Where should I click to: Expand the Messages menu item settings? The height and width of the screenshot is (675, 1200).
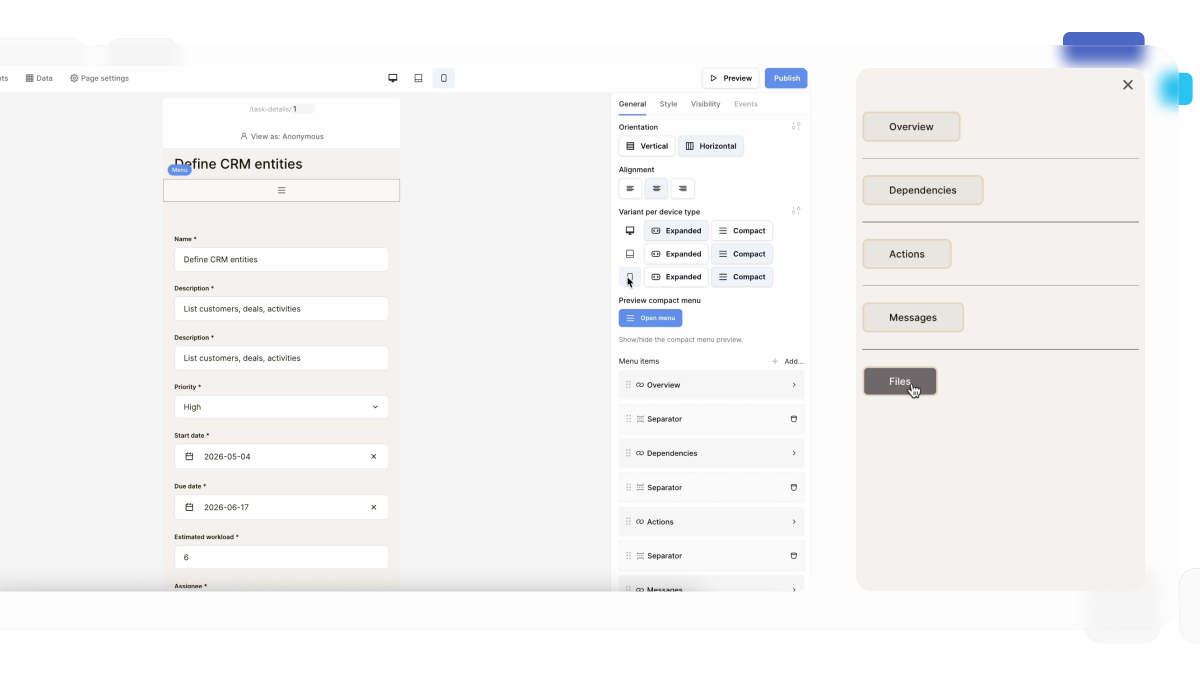tap(794, 590)
